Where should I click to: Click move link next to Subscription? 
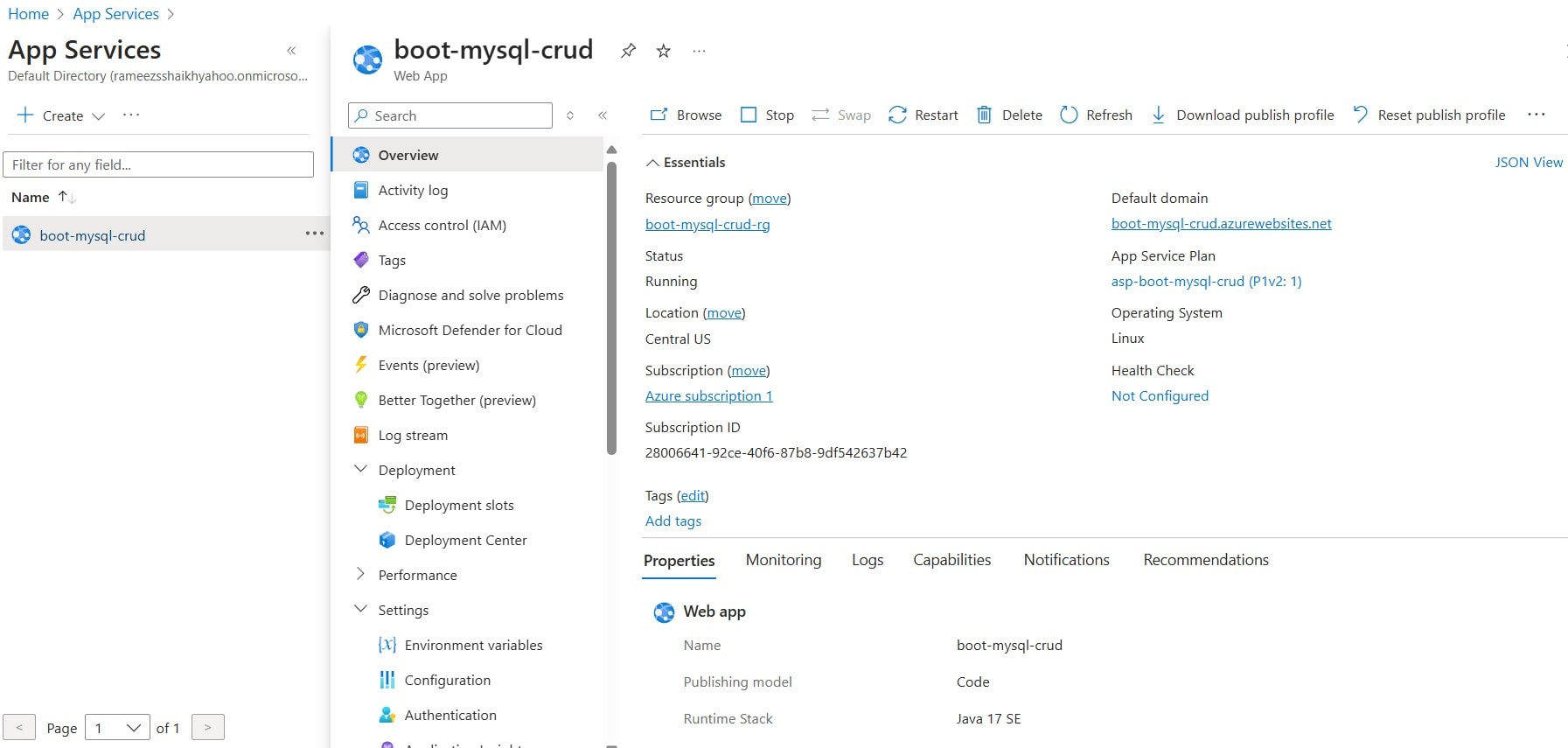click(x=749, y=371)
